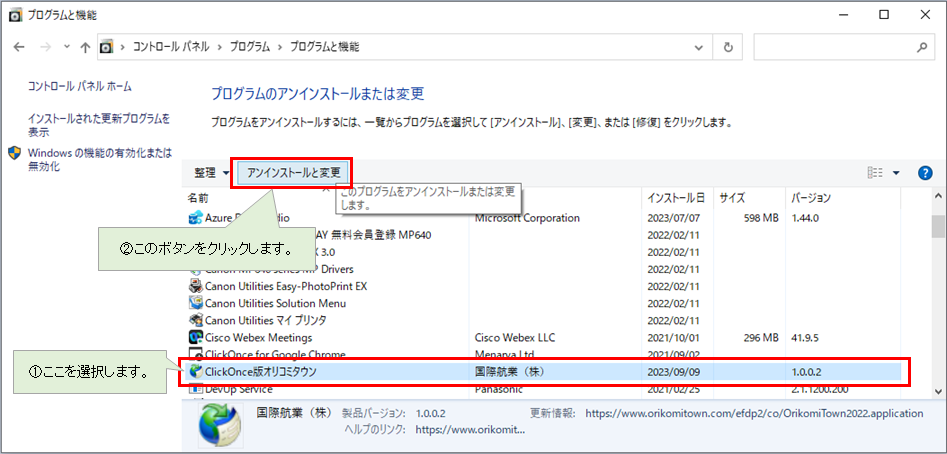Click the Azure Data Studio icon
The image size is (947, 454).
point(195,218)
